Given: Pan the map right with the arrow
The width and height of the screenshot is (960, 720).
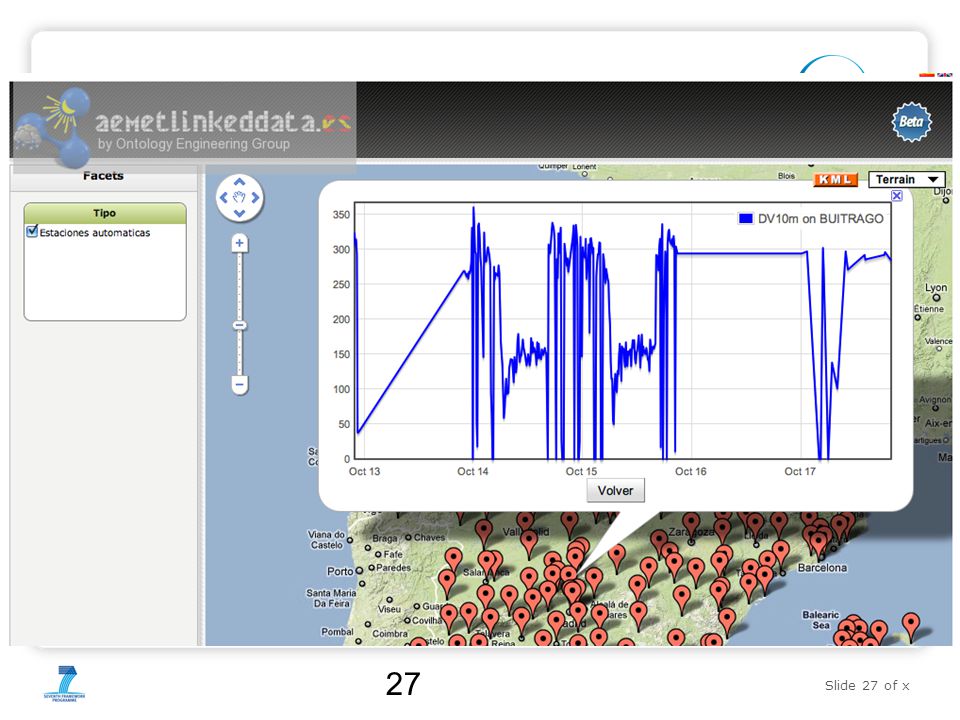Looking at the screenshot, I should (x=255, y=197).
